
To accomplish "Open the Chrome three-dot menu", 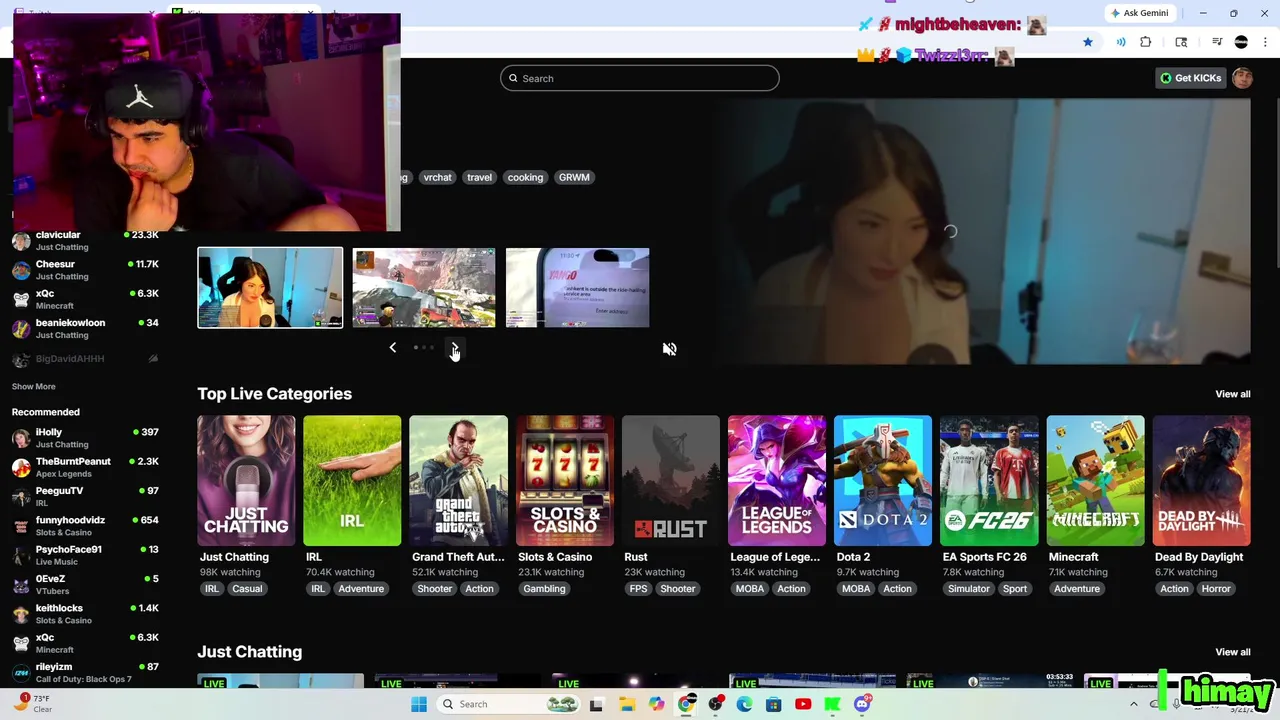I will point(1265,42).
